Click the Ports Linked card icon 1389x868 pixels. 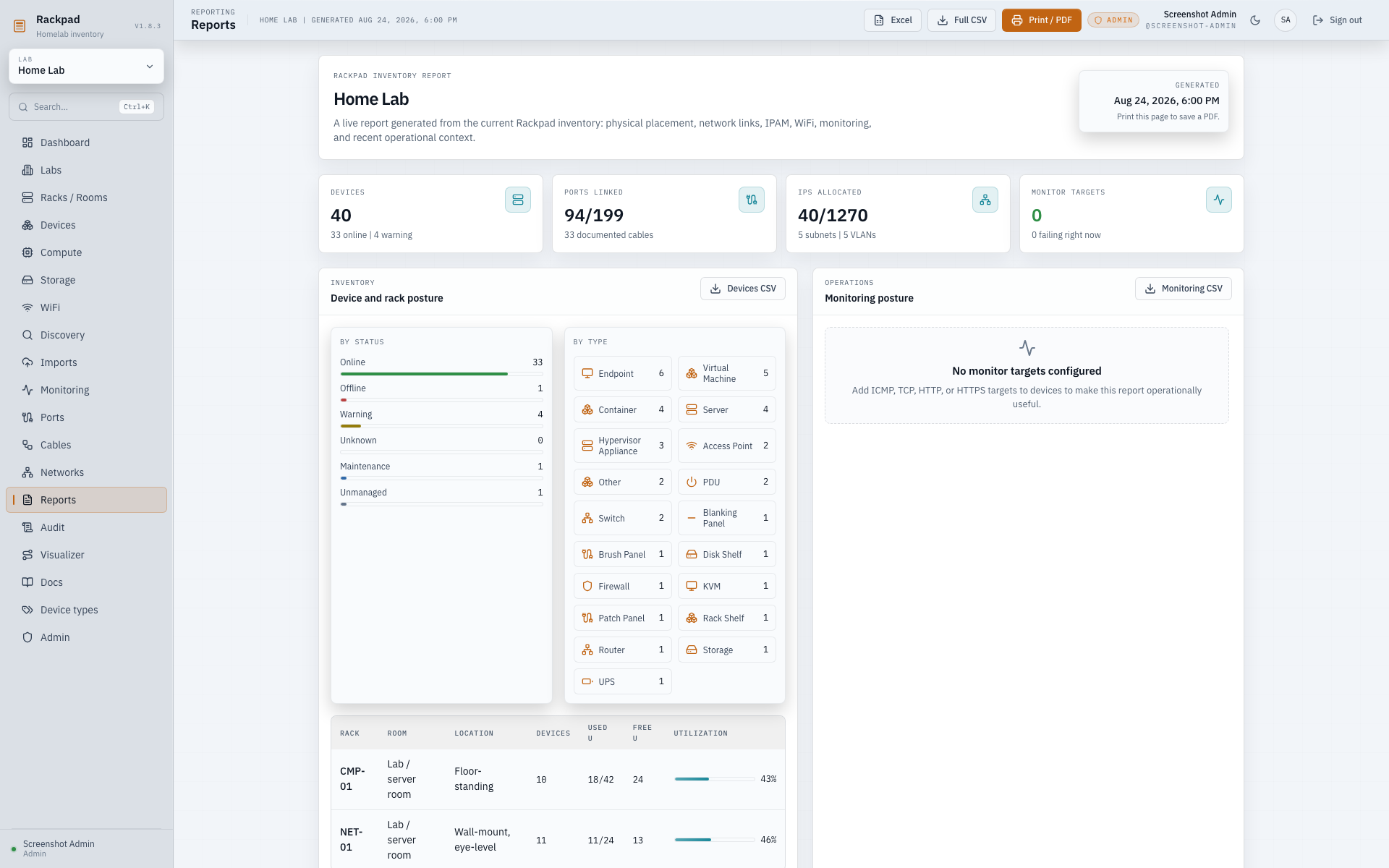tap(752, 200)
